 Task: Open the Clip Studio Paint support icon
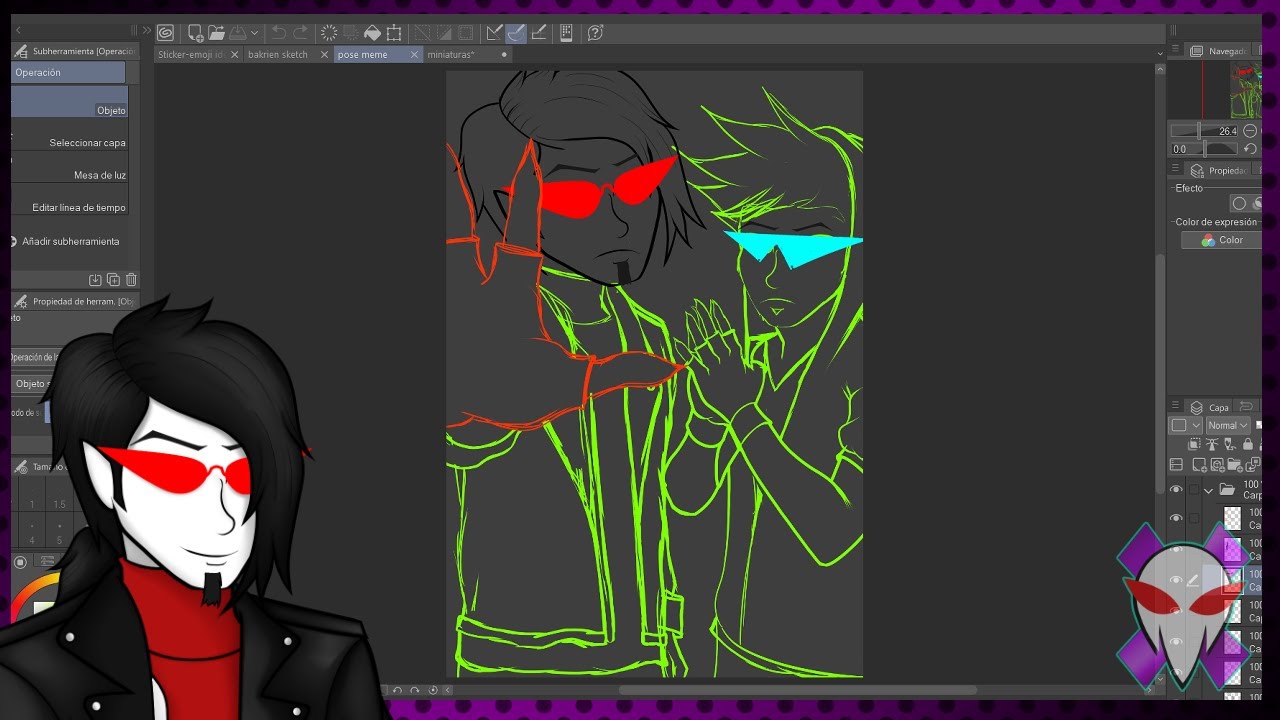pos(595,33)
